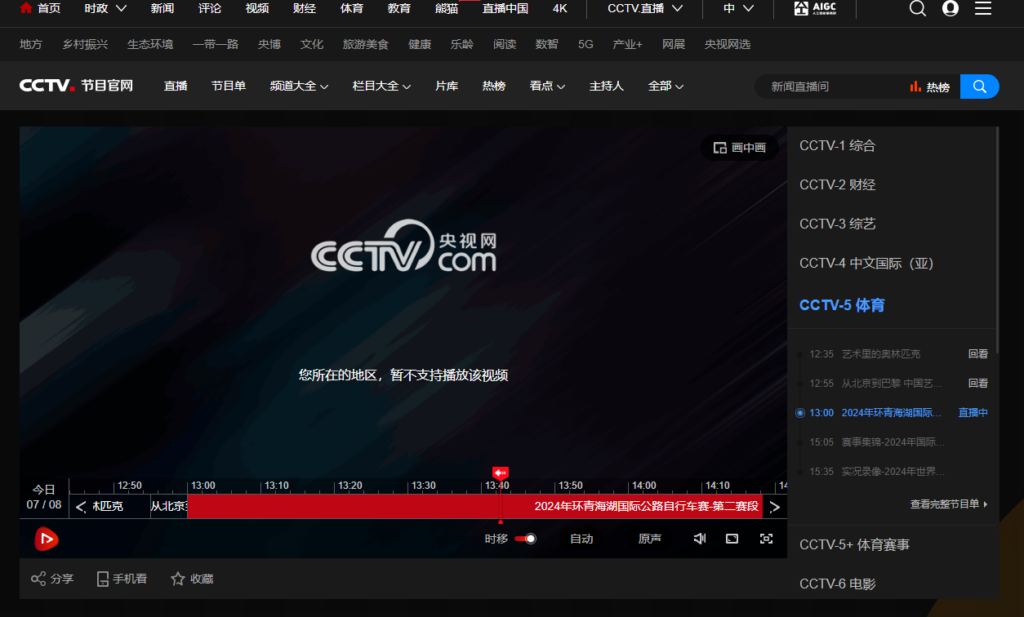
Task: Enable 画中画 picture-in-picture mode
Action: [x=739, y=148]
